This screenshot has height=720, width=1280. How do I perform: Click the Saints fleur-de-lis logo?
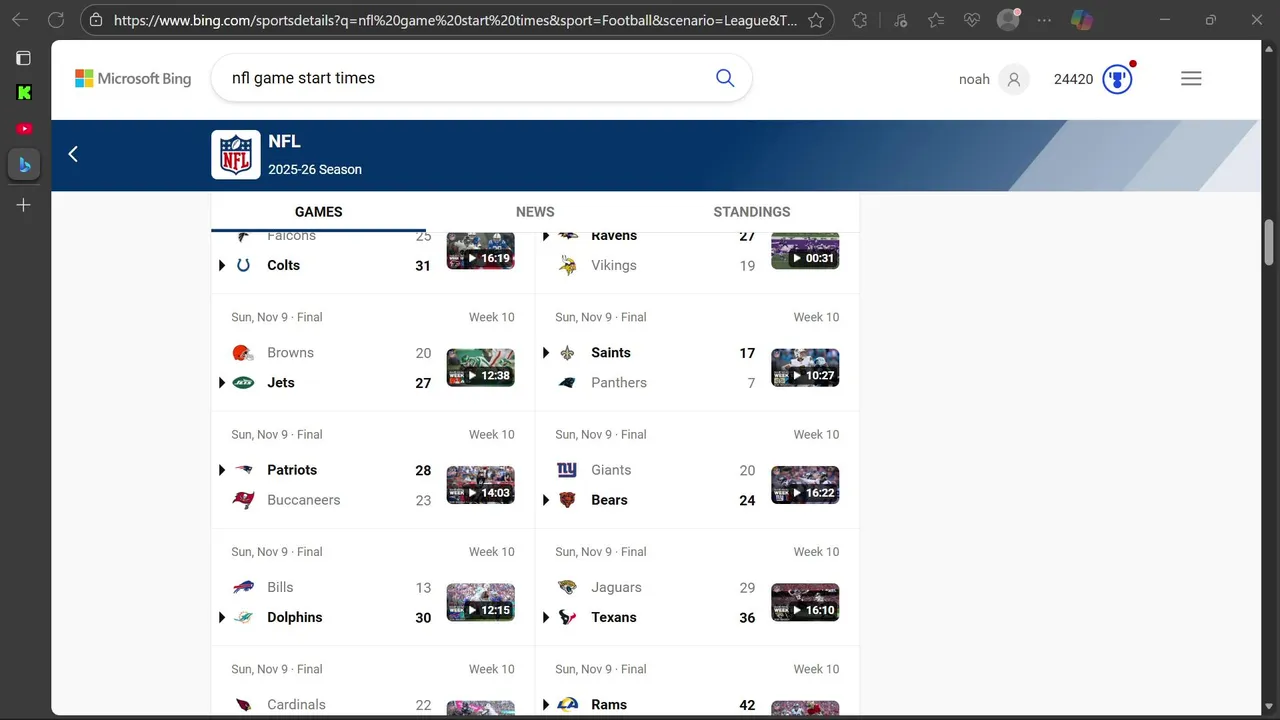tap(567, 353)
